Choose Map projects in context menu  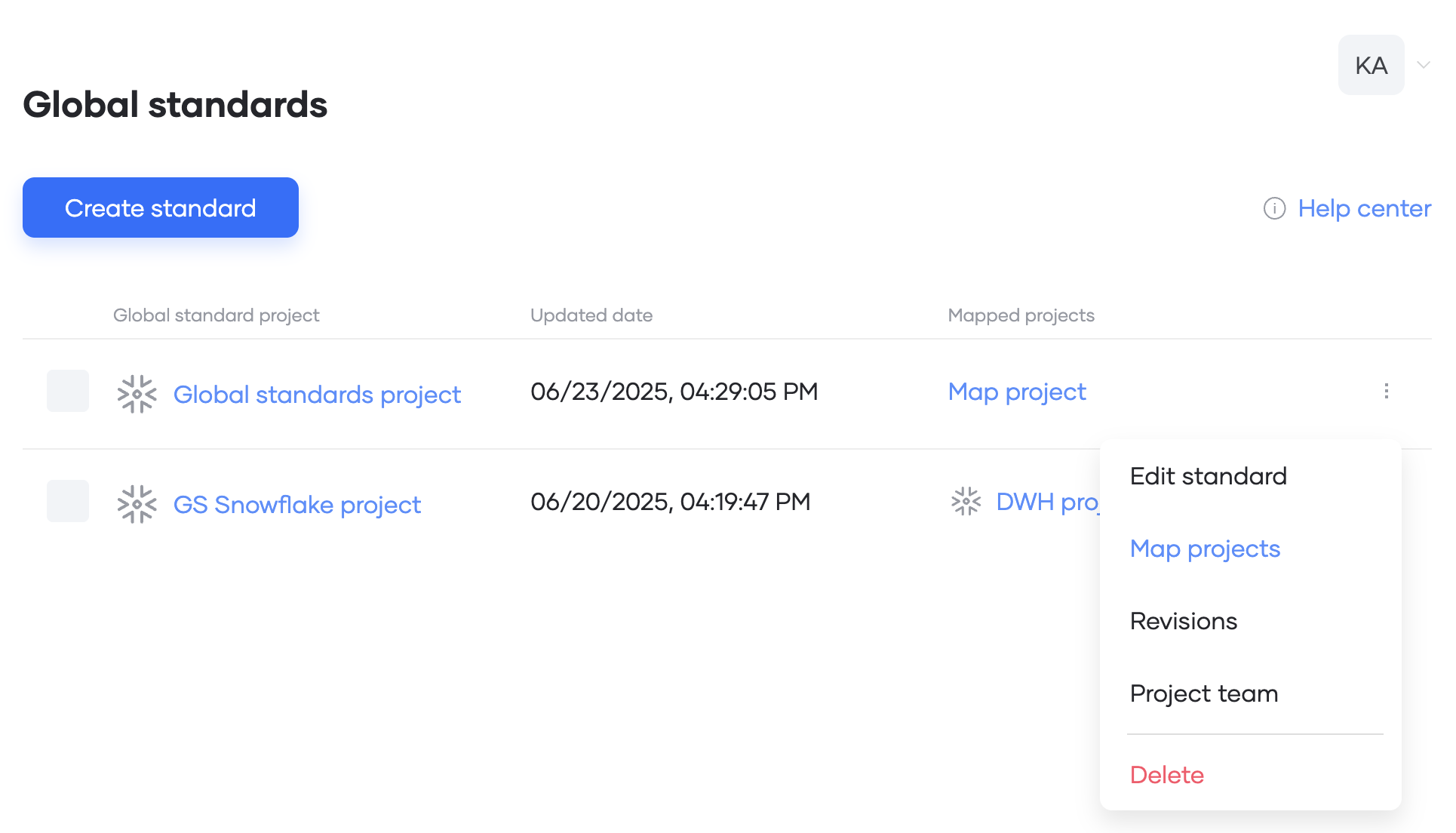click(x=1205, y=549)
